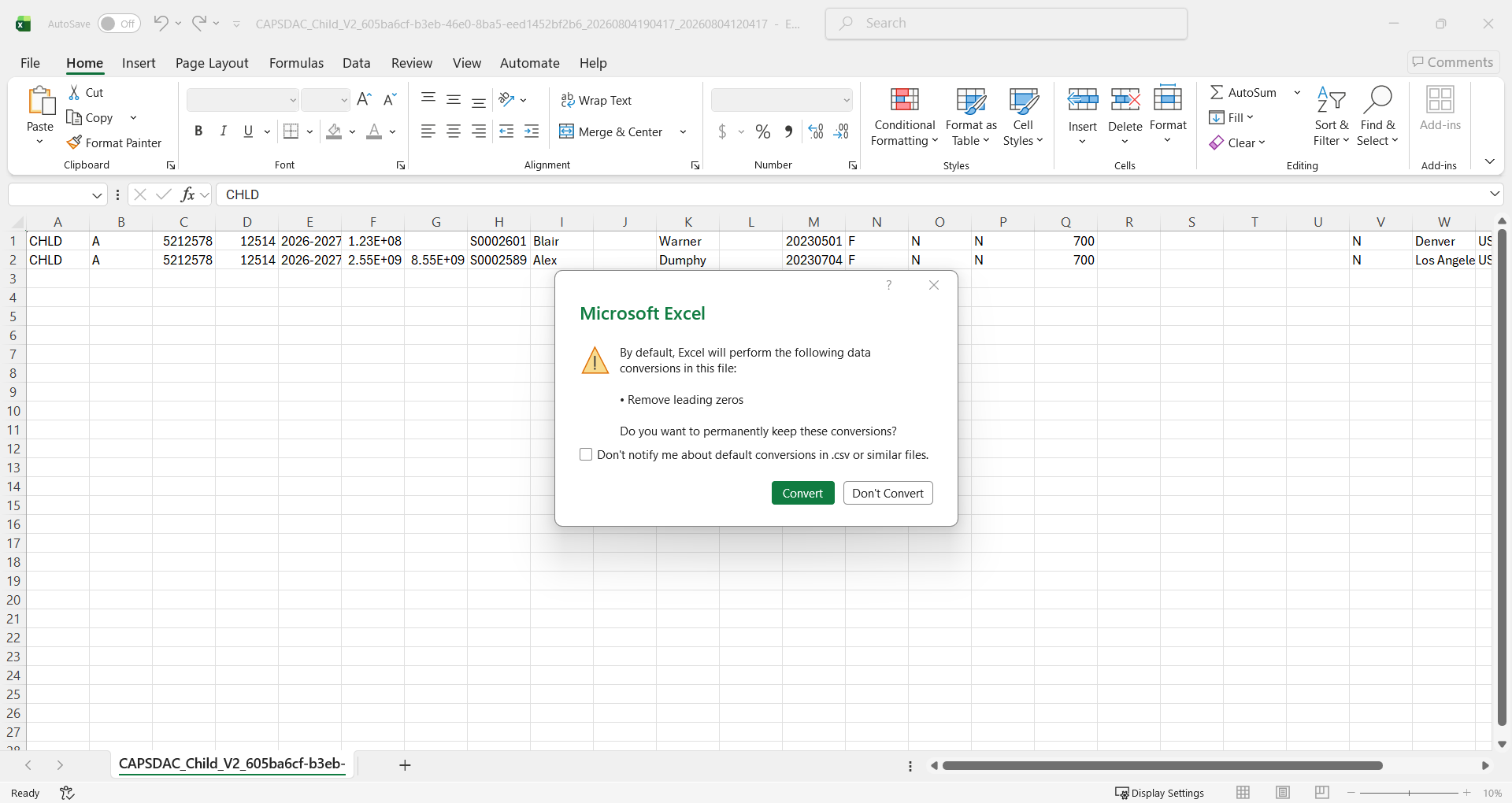This screenshot has width=1512, height=803.
Task: Switch to the Insert tab
Action: point(139,63)
